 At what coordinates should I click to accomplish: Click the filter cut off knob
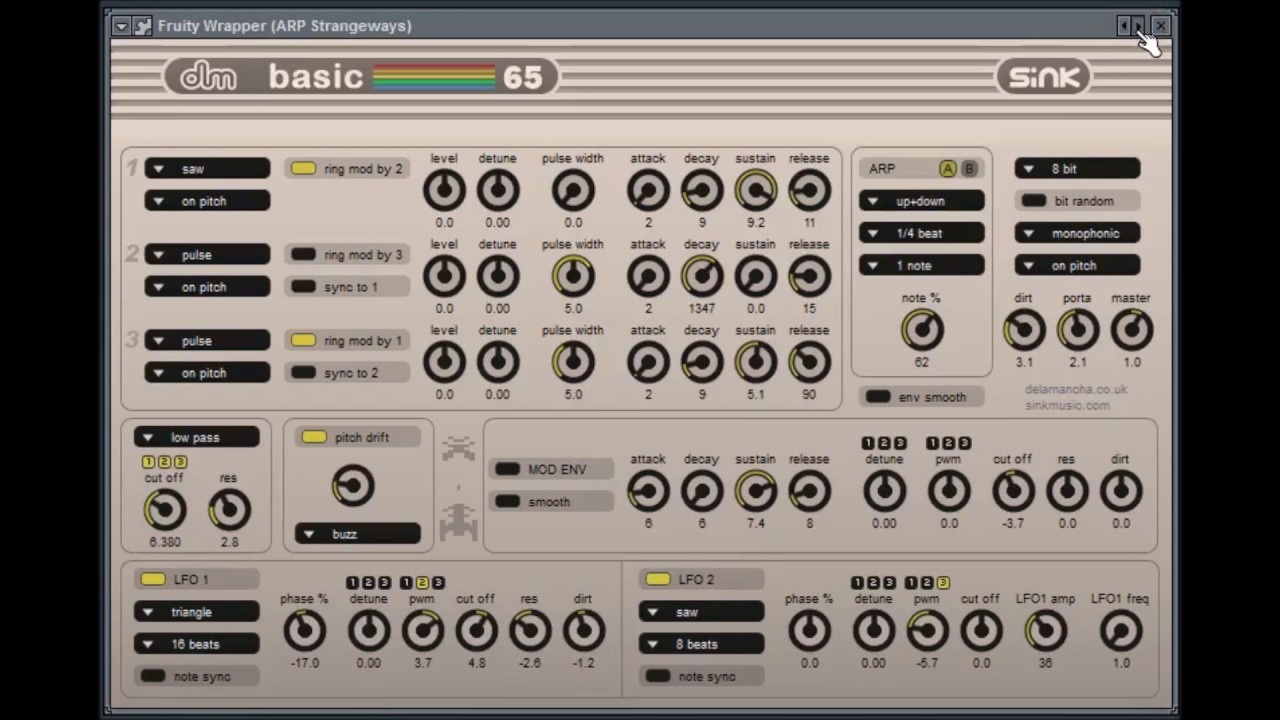[165, 510]
